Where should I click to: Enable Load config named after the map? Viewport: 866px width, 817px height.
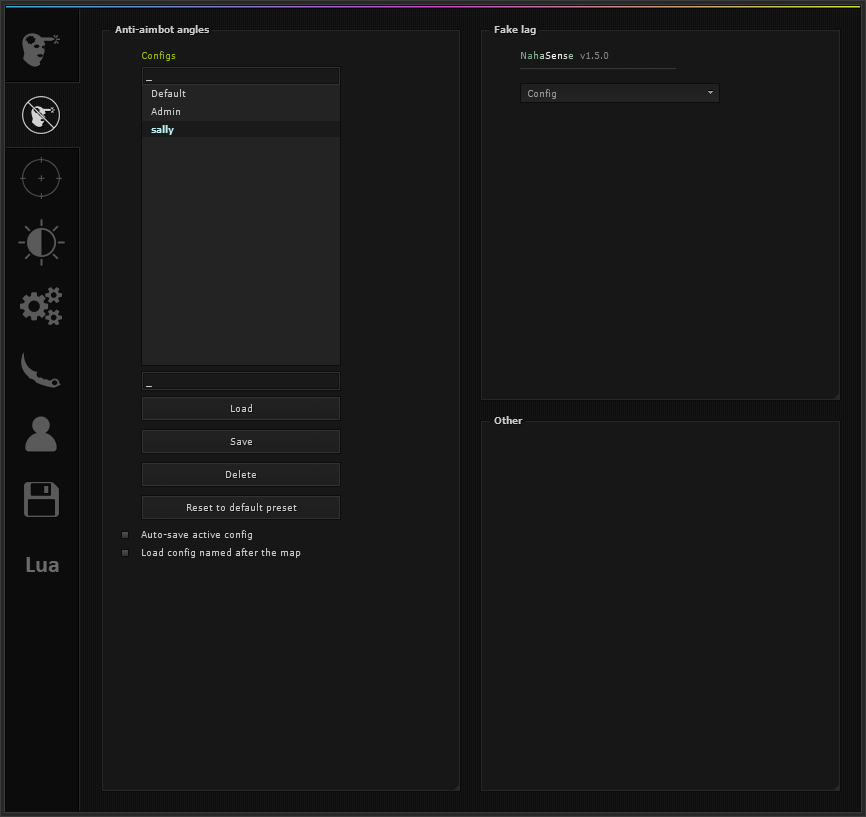pos(125,552)
